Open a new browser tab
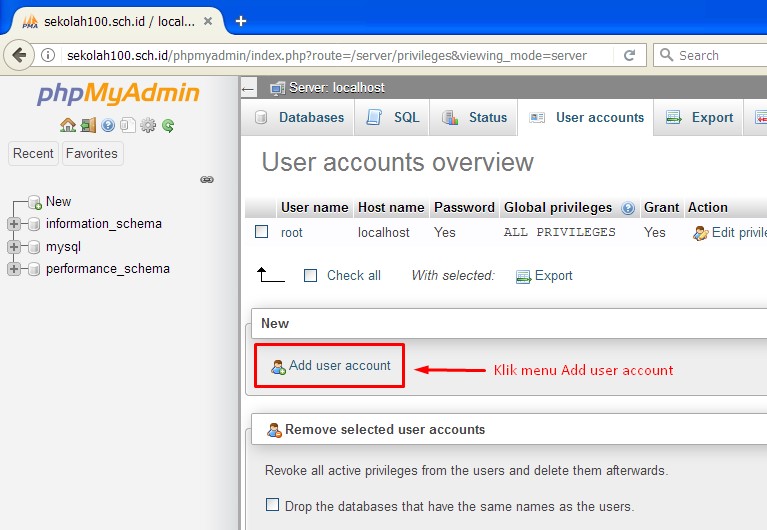Image resolution: width=767 pixels, height=530 pixels. pos(241,20)
